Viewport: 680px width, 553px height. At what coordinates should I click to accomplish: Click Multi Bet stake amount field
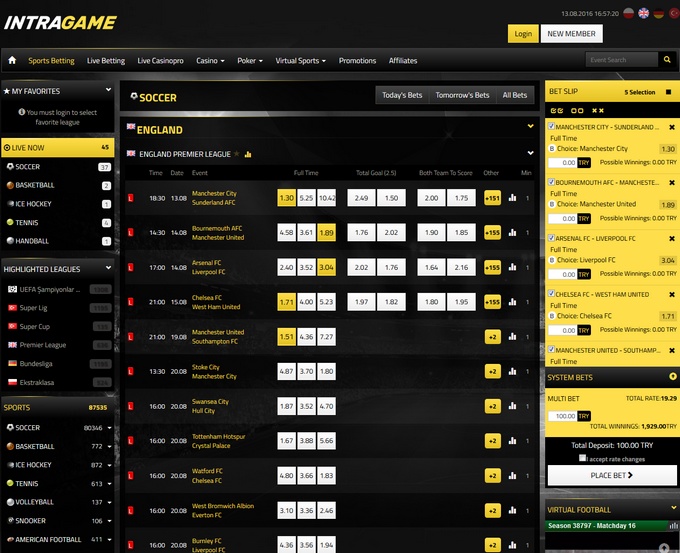pos(563,416)
